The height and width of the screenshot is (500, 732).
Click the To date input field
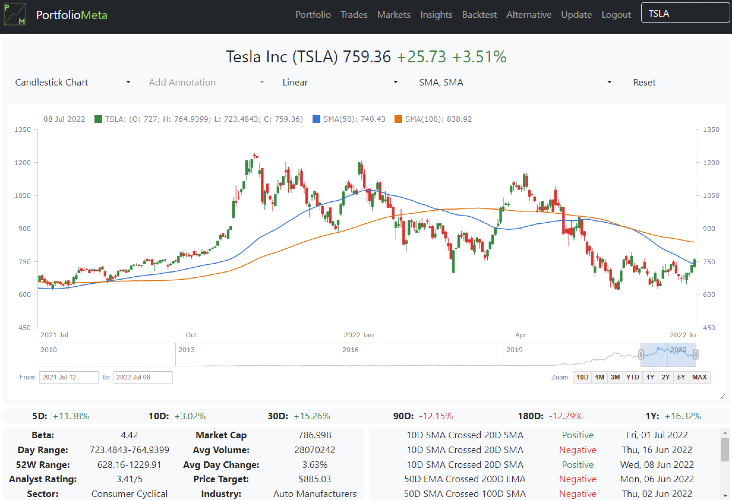[x=142, y=377]
